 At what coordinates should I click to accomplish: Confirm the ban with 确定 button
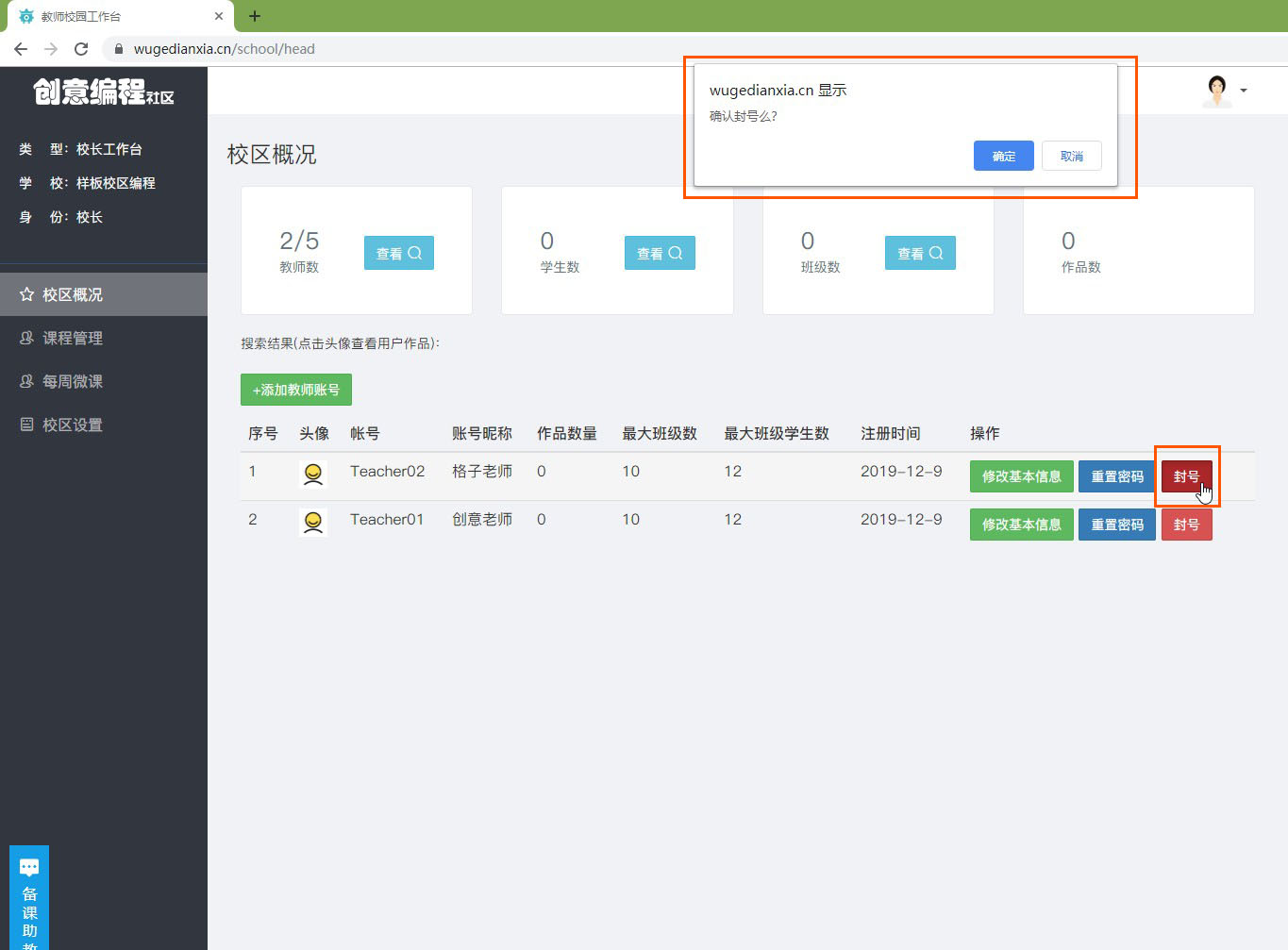point(1003,156)
